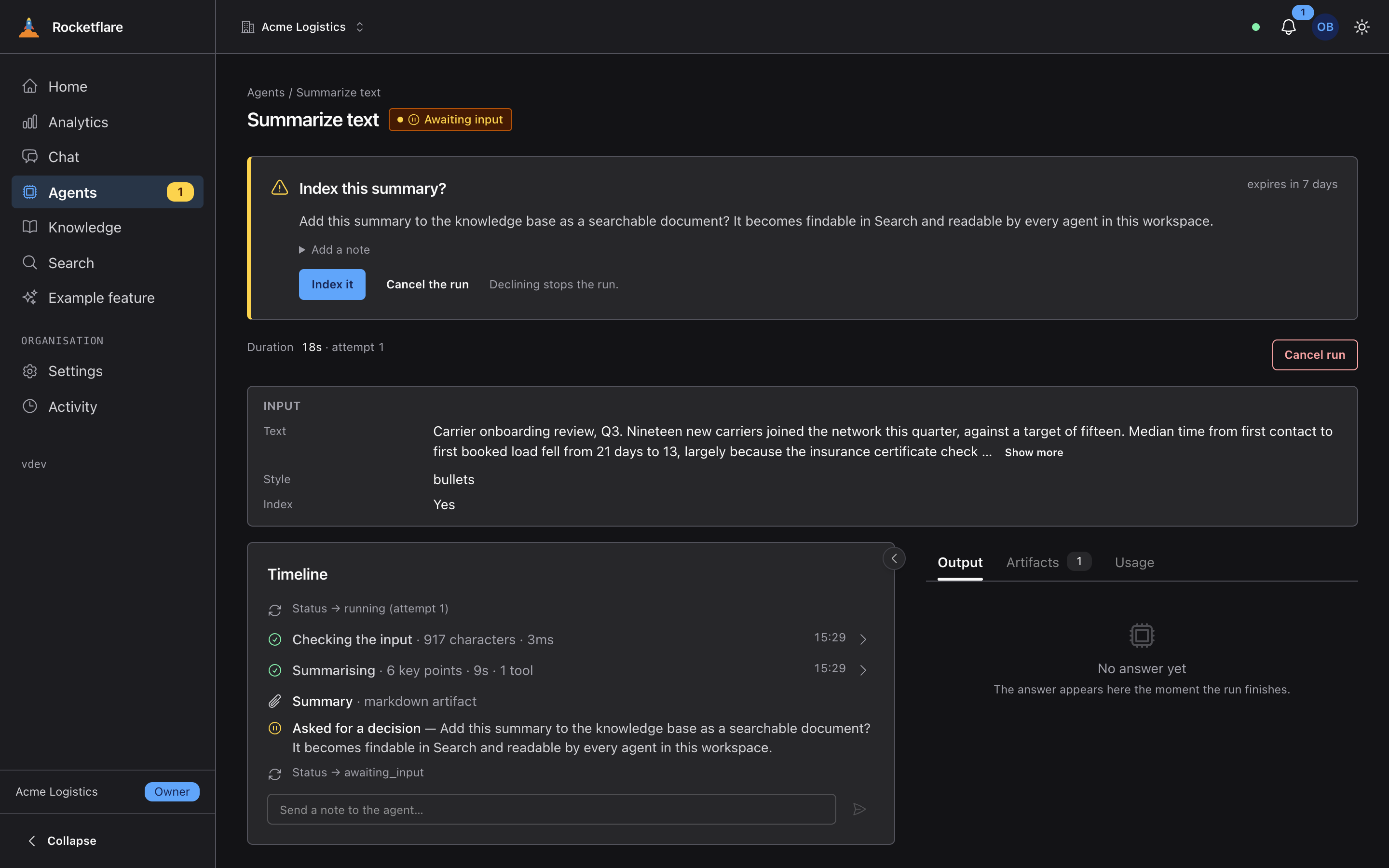Viewport: 1389px width, 868px height.
Task: Click the Asked for a decision pause icon
Action: (x=275, y=729)
